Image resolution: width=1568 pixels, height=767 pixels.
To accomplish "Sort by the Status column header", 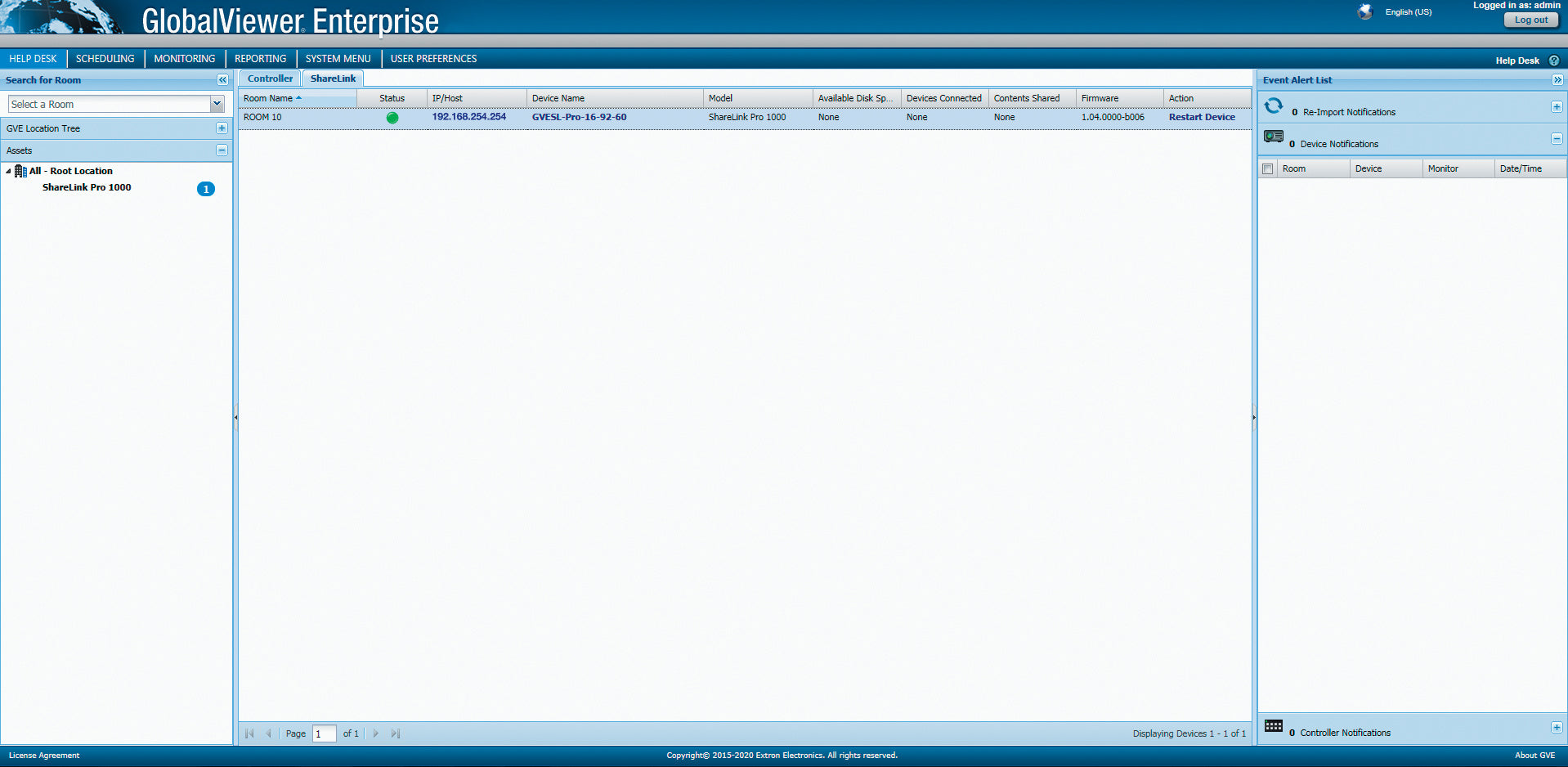I will tap(392, 98).
